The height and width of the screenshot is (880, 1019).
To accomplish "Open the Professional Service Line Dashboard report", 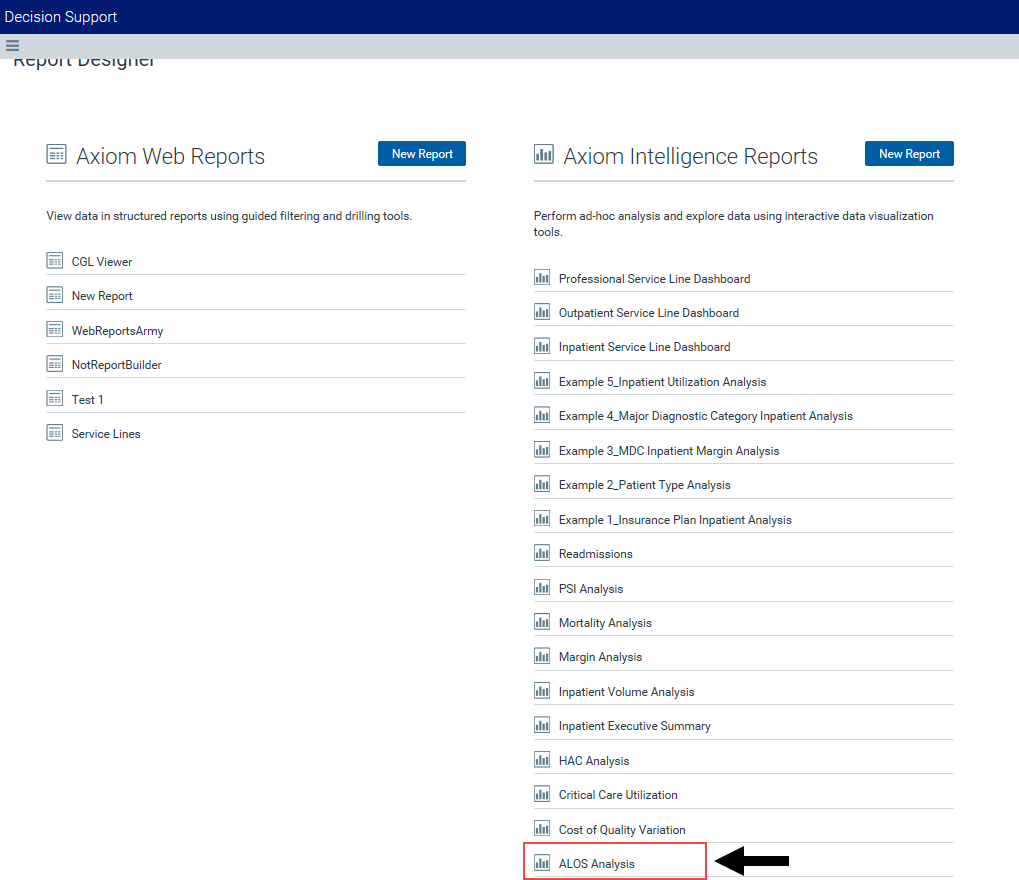I will [x=654, y=279].
